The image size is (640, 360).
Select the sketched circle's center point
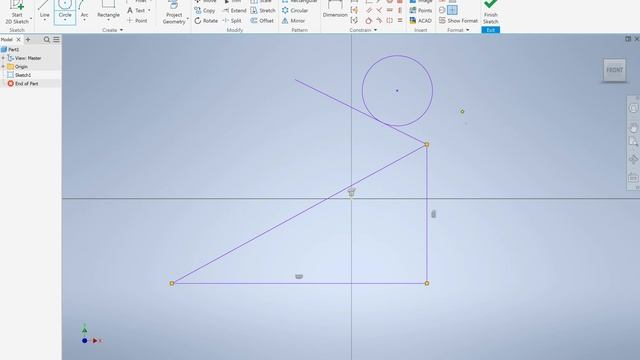coord(397,91)
